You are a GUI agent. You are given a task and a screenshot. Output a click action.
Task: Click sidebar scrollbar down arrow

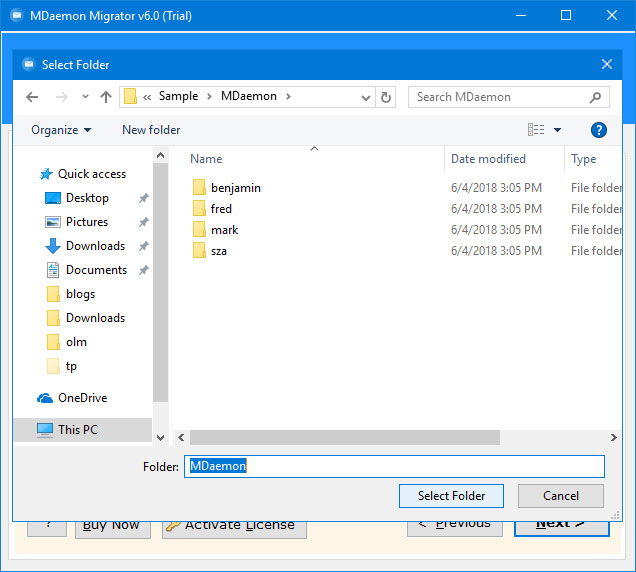pos(161,438)
